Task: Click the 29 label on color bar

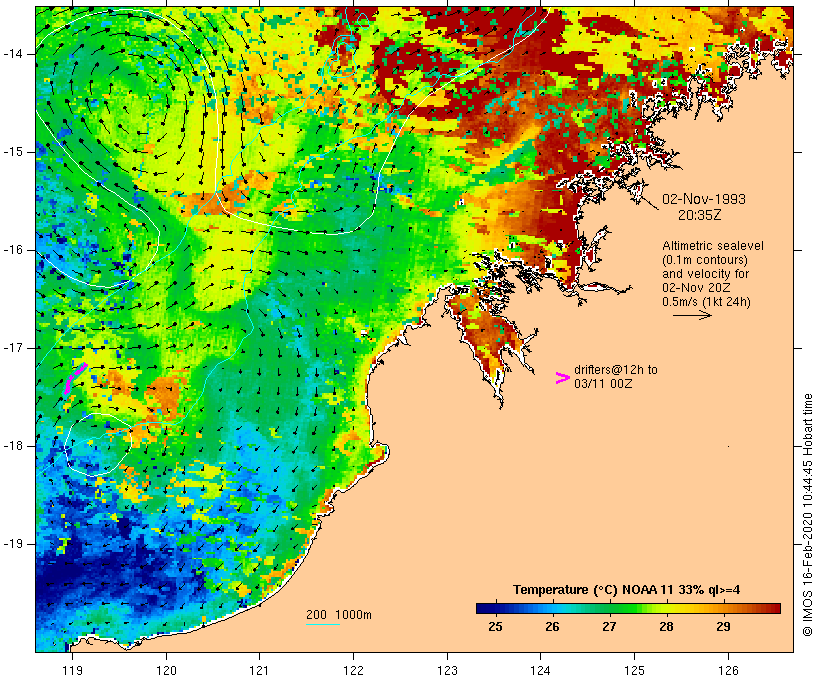Action: (x=723, y=626)
